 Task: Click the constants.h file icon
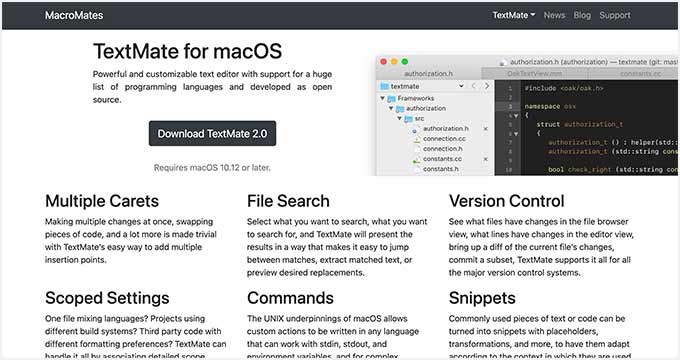point(416,169)
